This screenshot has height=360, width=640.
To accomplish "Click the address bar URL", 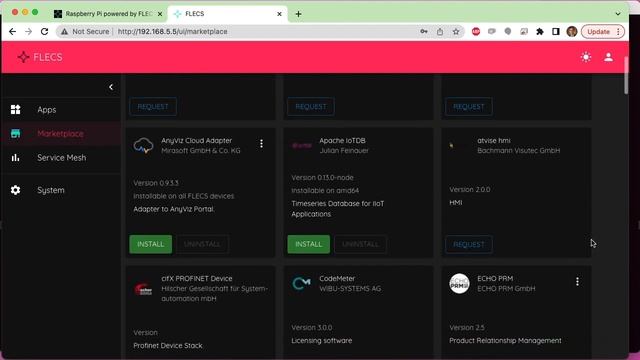I will (x=172, y=31).
